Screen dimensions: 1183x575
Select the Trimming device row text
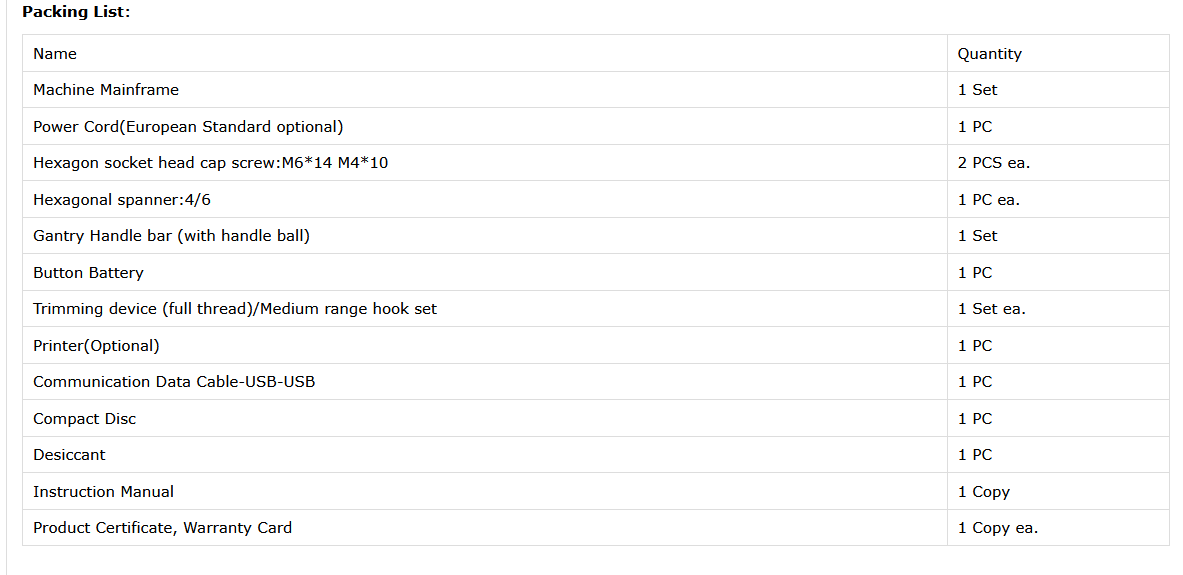click(x=235, y=309)
